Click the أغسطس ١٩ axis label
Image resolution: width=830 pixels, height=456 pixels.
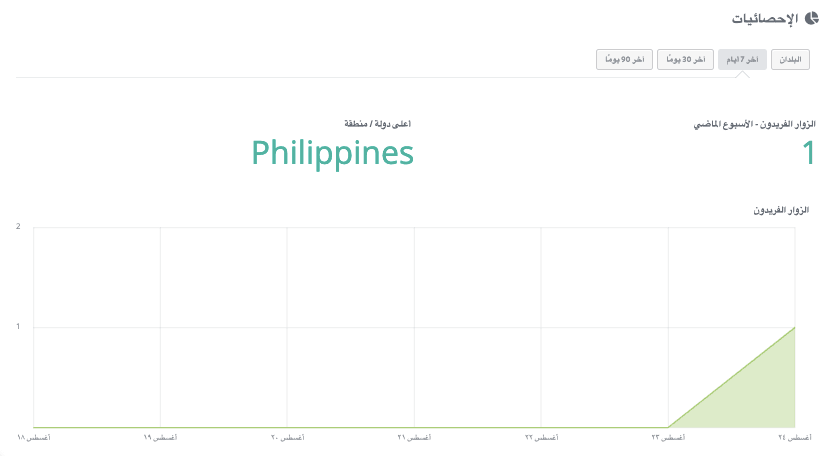click(x=160, y=437)
